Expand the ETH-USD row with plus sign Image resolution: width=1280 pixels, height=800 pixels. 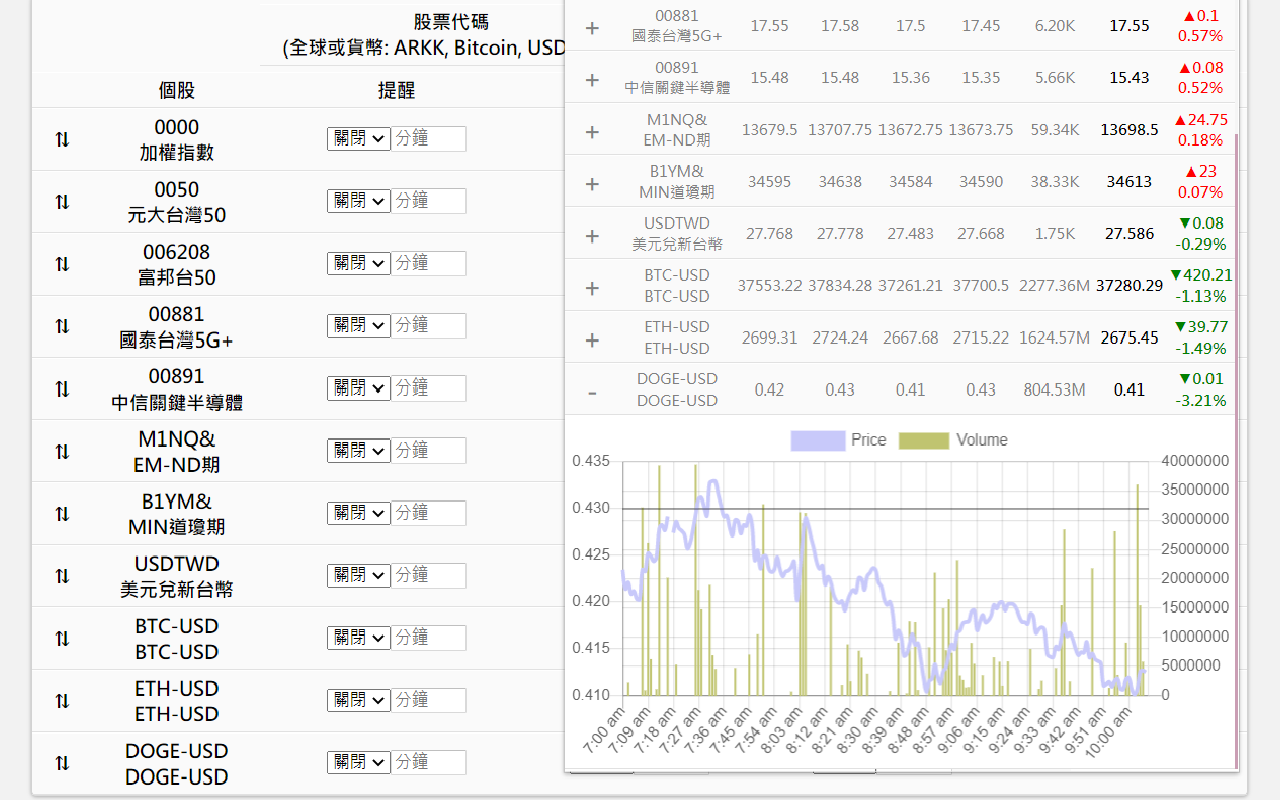point(592,340)
